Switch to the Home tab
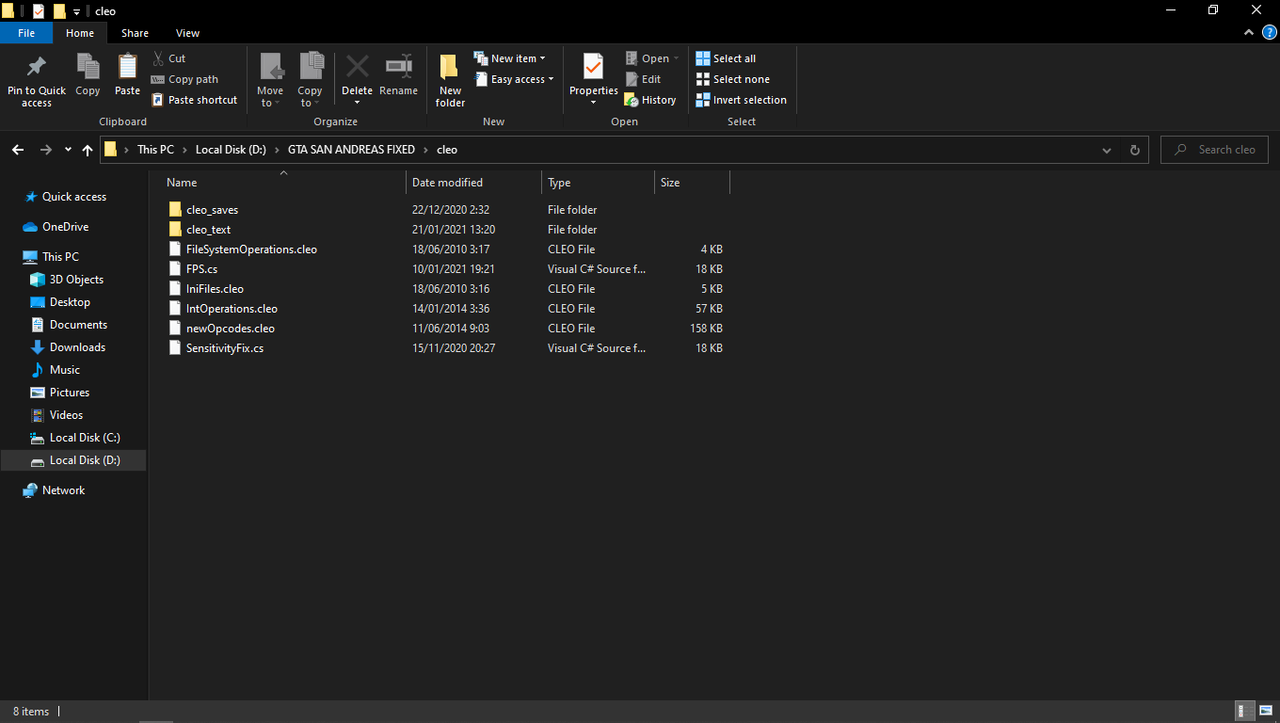Screen dimensions: 1280x723 click(80, 33)
